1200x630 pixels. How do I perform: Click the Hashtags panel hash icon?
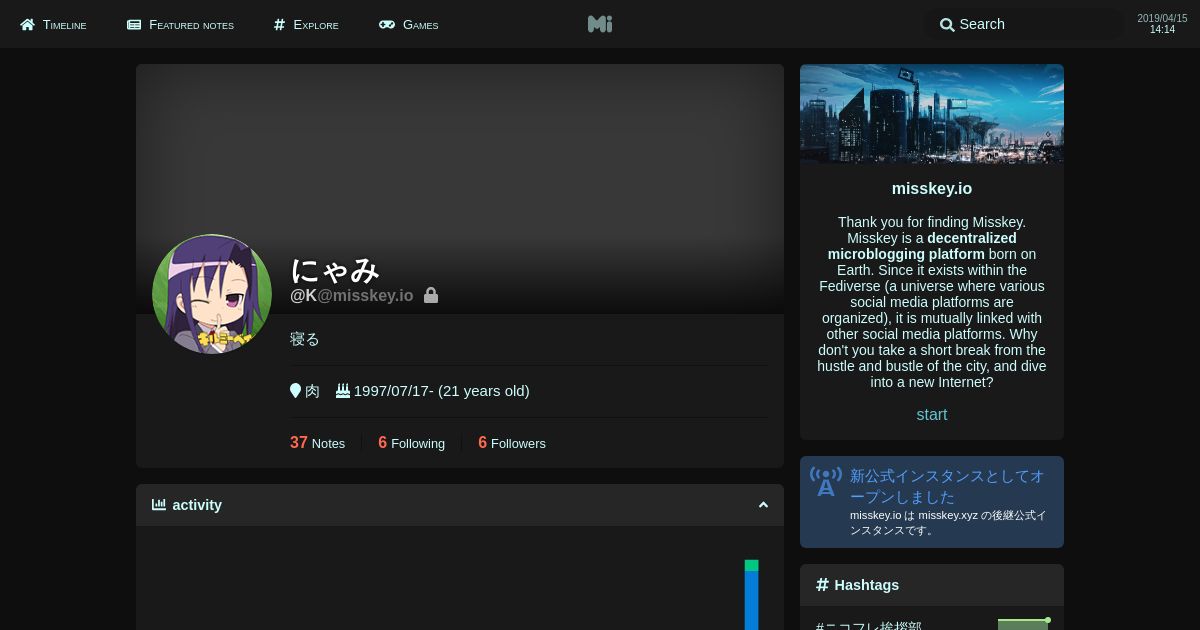pos(823,585)
